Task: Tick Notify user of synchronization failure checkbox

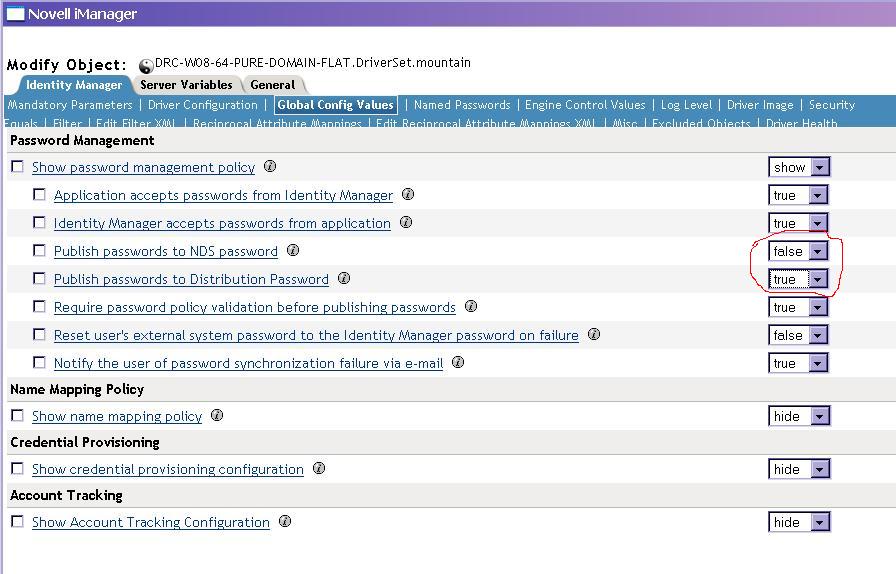Action: click(x=39, y=362)
